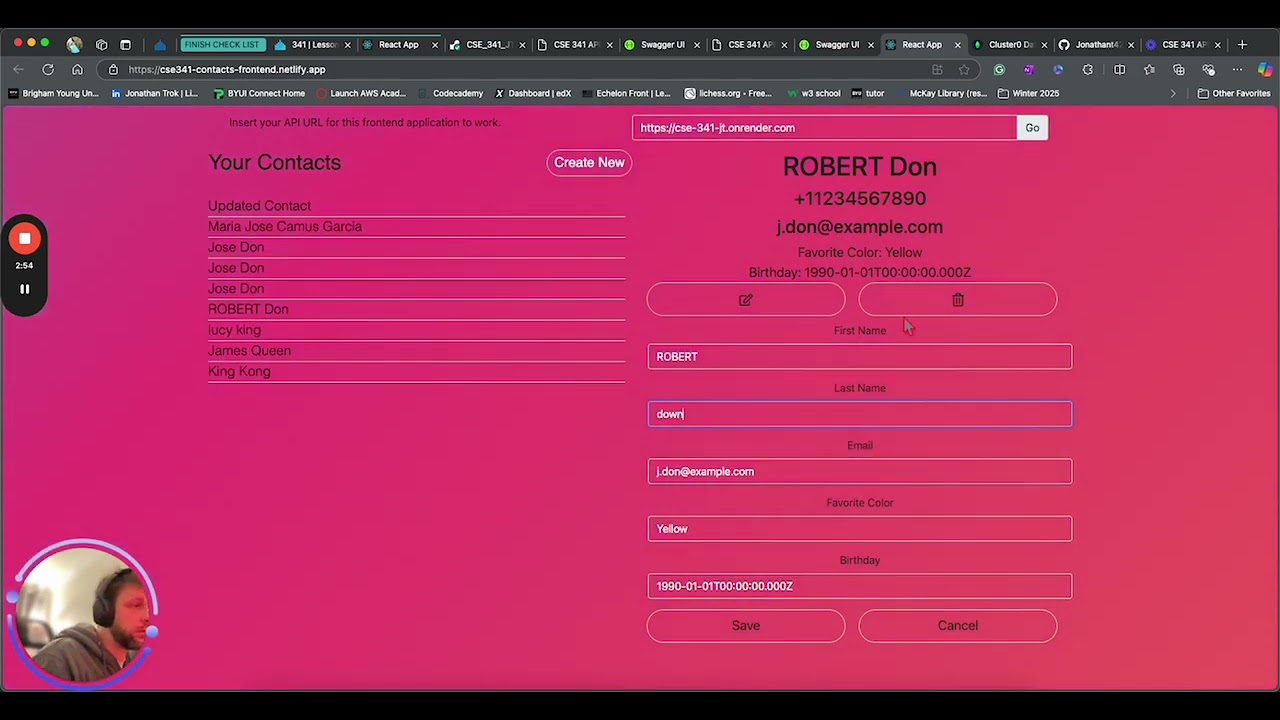Switch to the Jonathant GitHub tab

point(1096,44)
